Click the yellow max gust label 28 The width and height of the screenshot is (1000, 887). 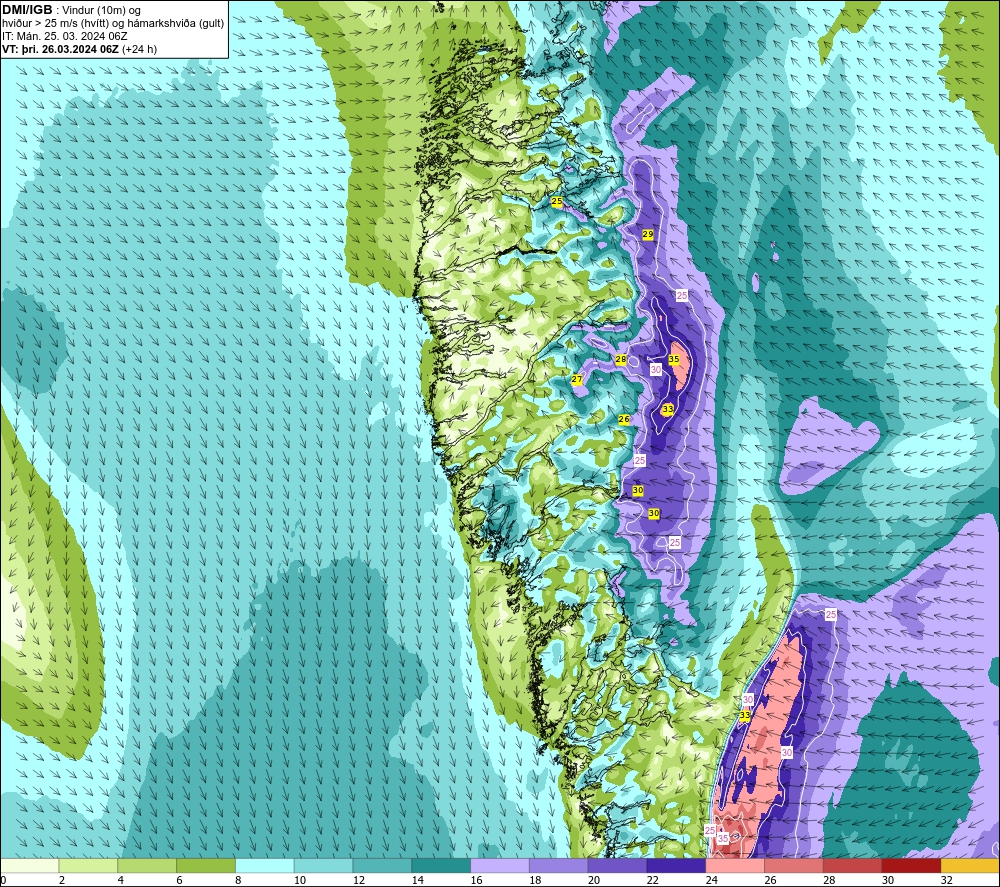point(621,360)
